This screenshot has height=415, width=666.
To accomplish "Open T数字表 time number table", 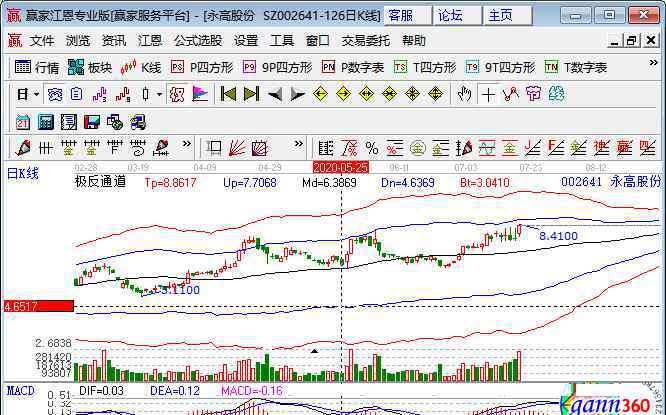I will 576,67.
